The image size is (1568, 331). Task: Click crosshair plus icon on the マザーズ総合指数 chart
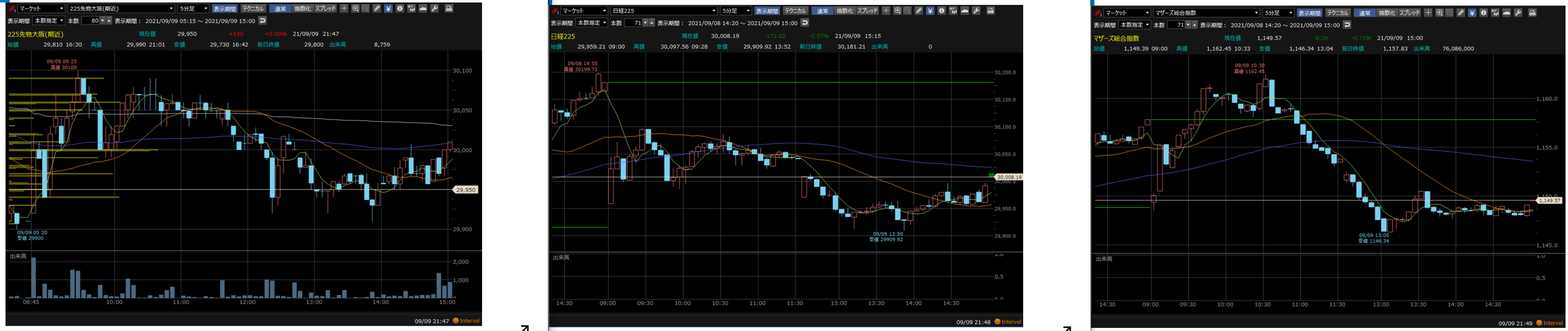[x=1428, y=13]
